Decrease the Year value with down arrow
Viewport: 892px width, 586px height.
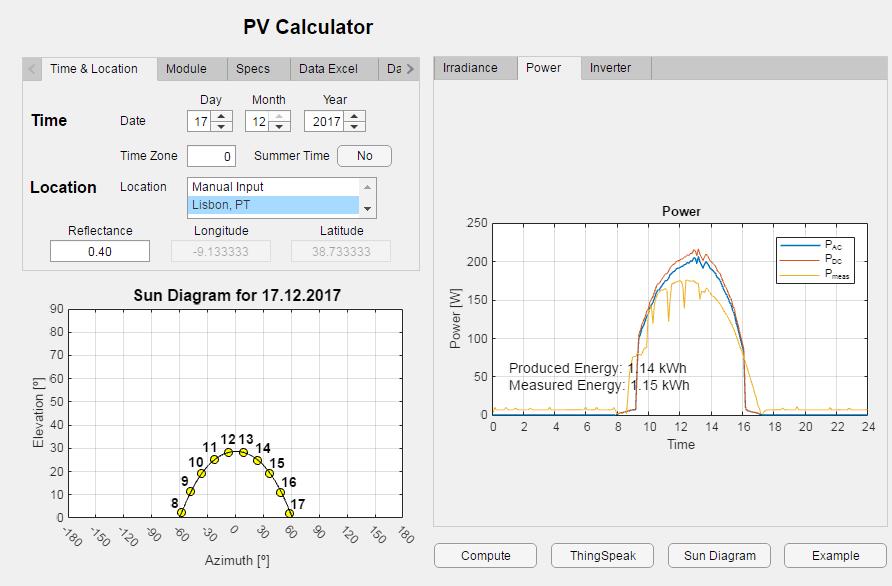355,127
